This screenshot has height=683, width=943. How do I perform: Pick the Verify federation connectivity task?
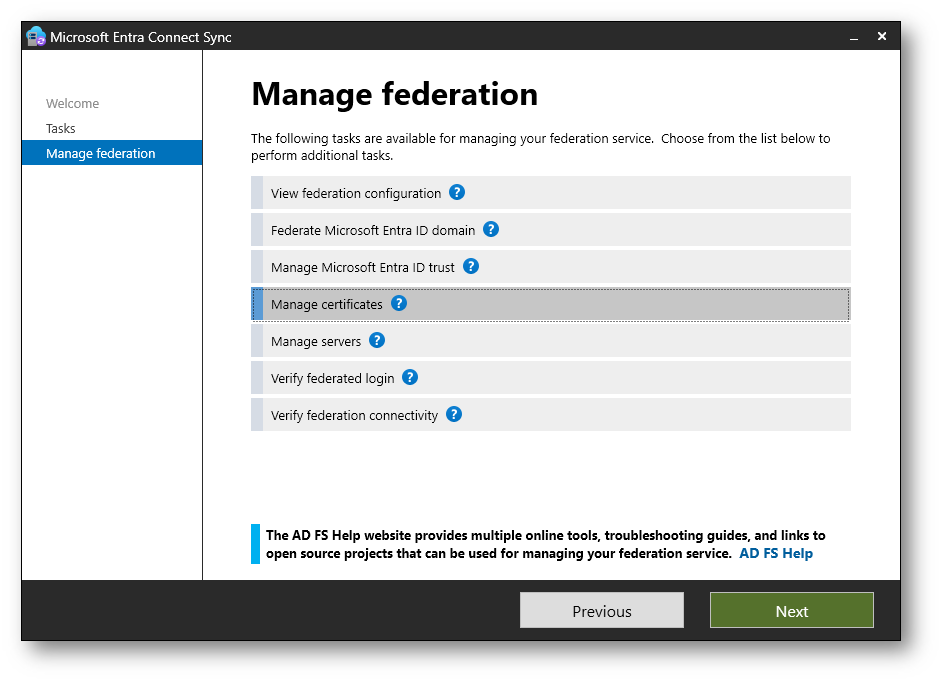pyautogui.click(x=354, y=416)
